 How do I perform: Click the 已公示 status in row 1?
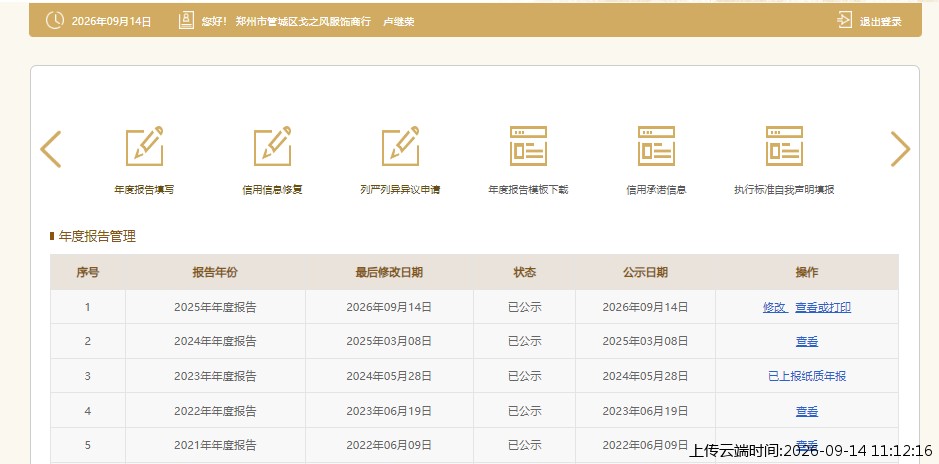click(525, 307)
